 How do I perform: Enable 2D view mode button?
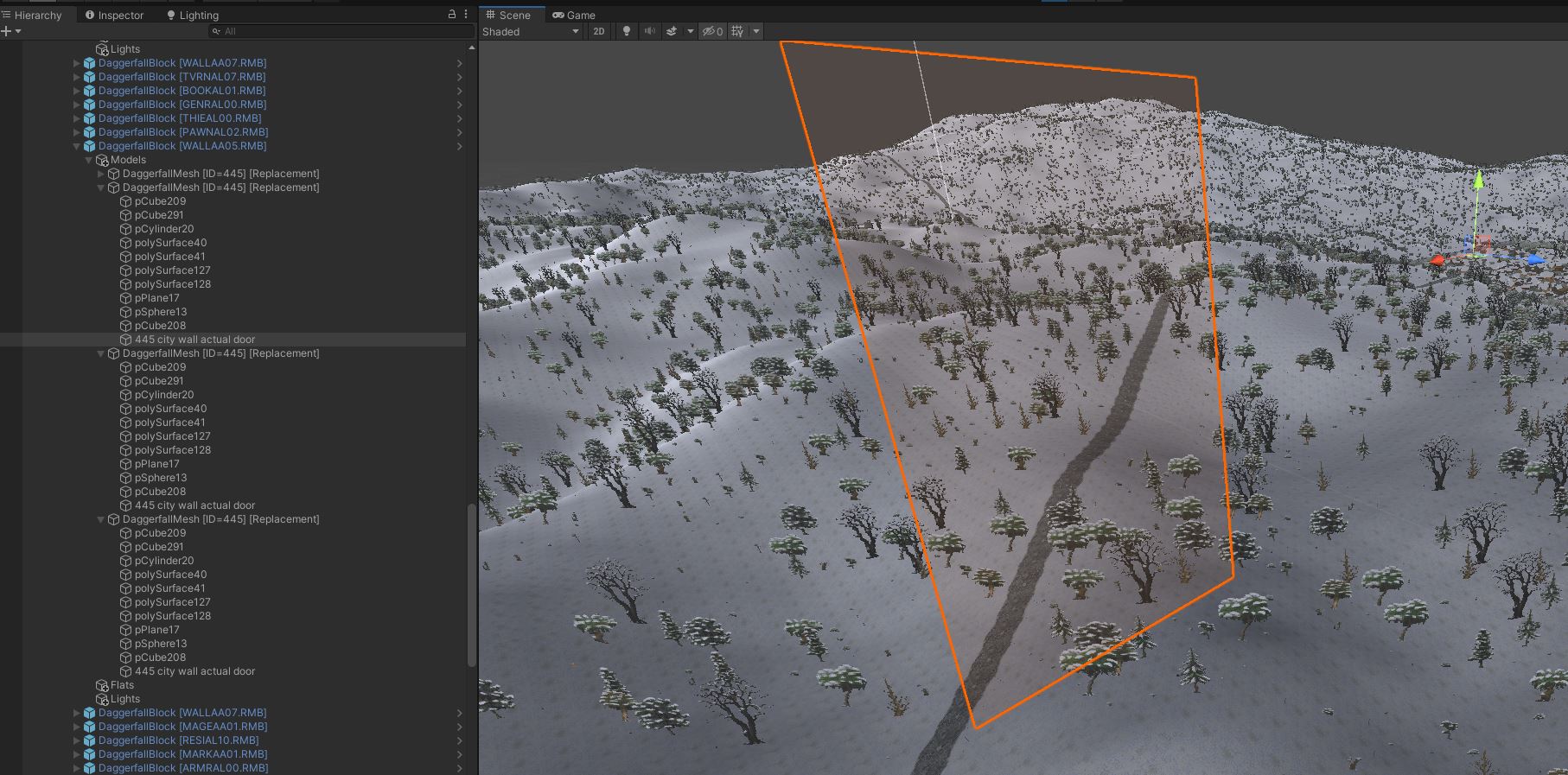[599, 31]
